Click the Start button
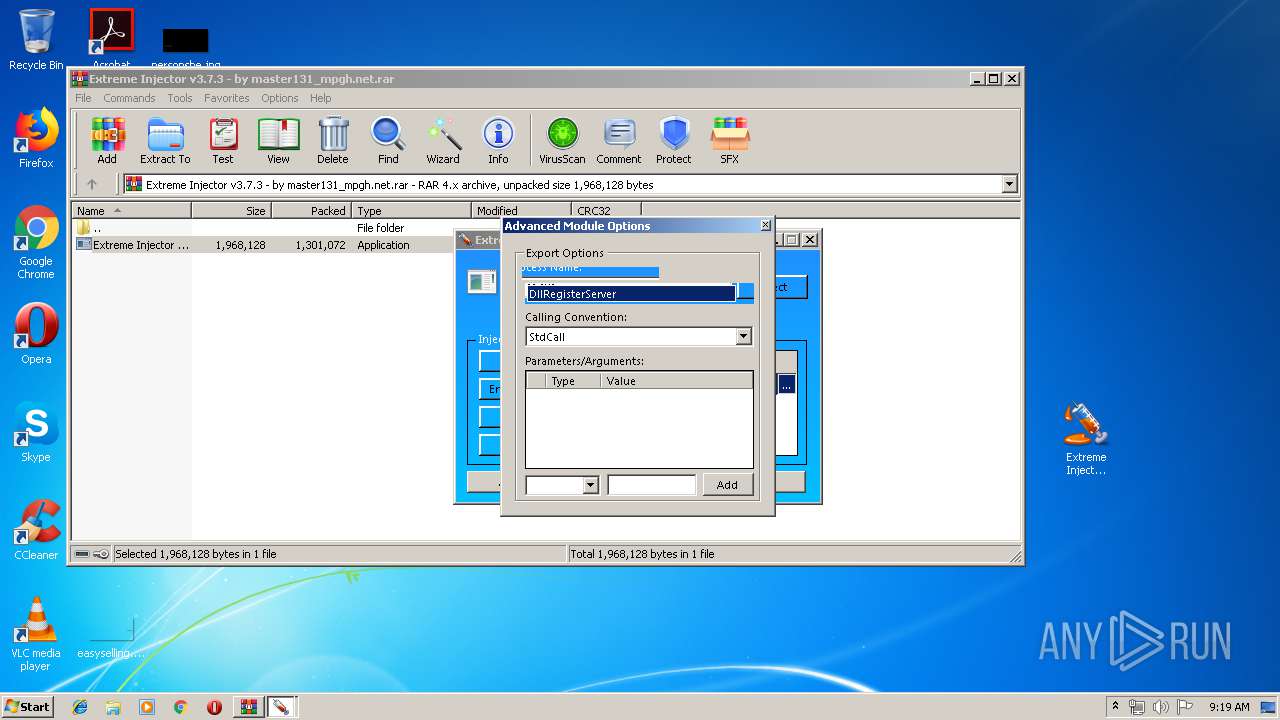Screen dimensions: 1280x720 coord(27,707)
